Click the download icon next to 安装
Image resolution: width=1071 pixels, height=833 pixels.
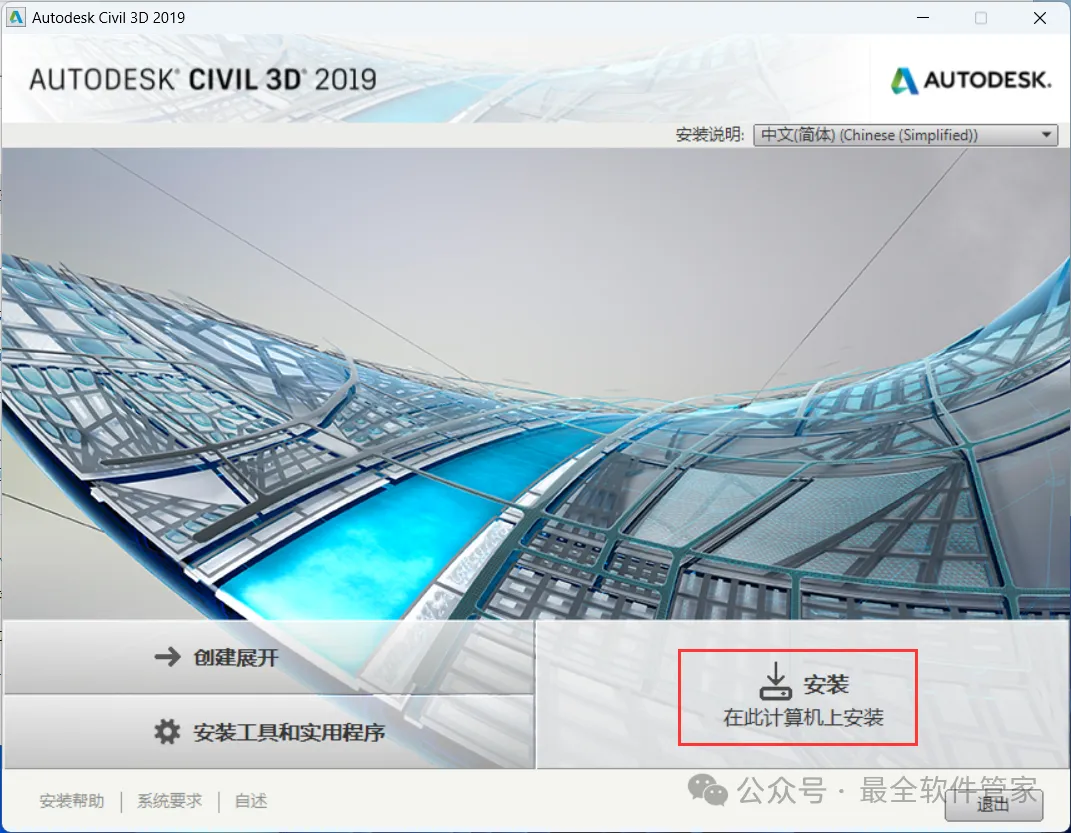point(775,681)
